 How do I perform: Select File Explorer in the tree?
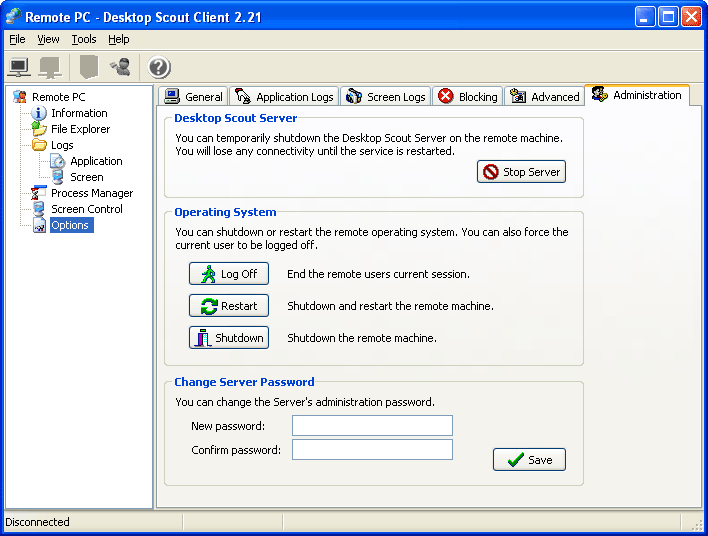[80, 129]
